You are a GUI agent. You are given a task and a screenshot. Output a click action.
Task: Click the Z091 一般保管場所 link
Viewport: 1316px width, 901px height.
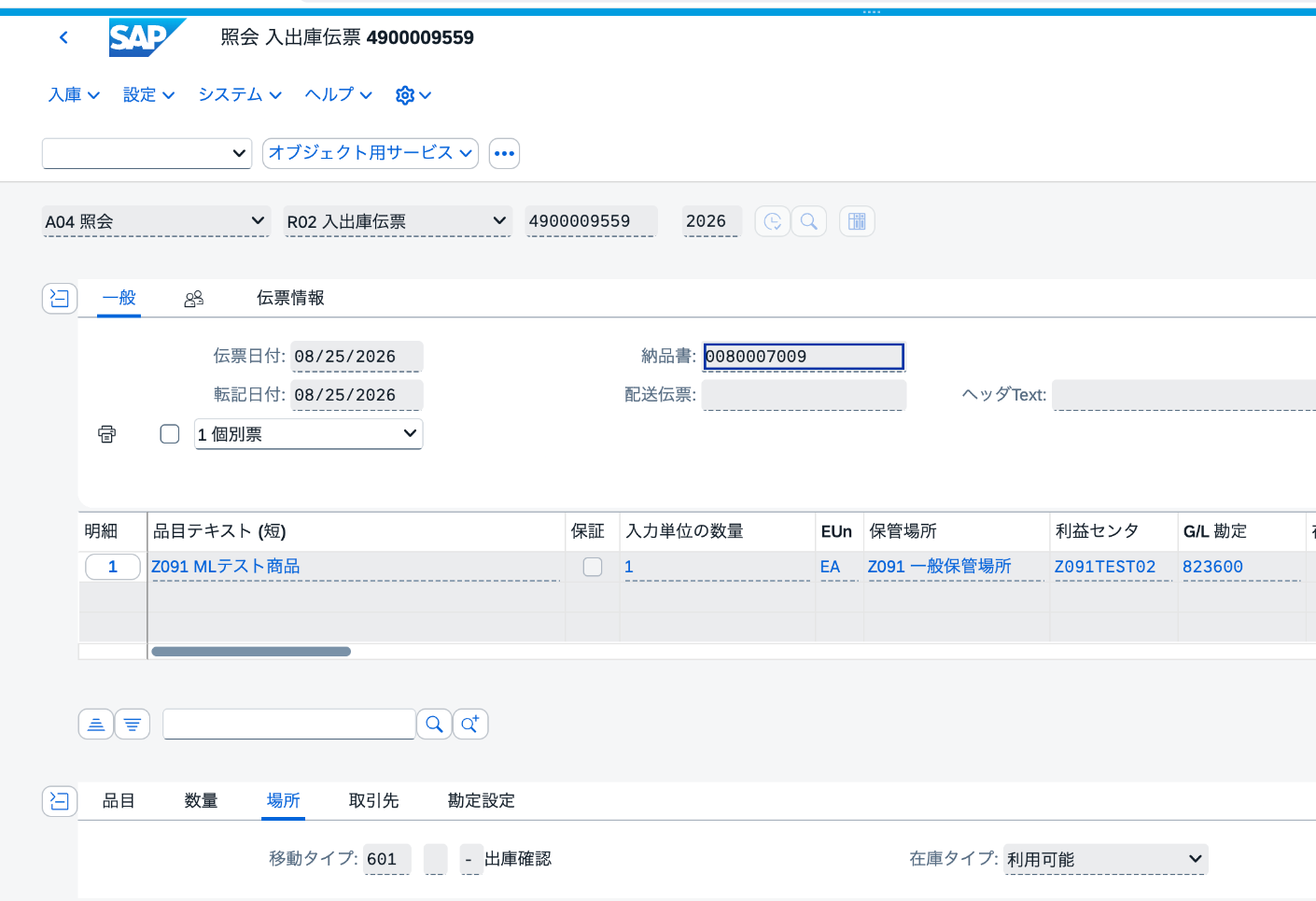point(939,567)
